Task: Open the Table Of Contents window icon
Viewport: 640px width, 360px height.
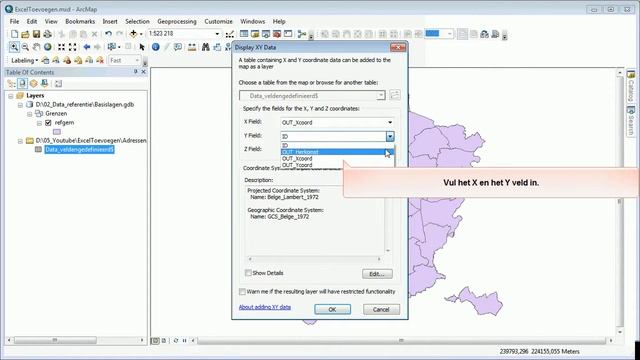Action: coord(244,34)
